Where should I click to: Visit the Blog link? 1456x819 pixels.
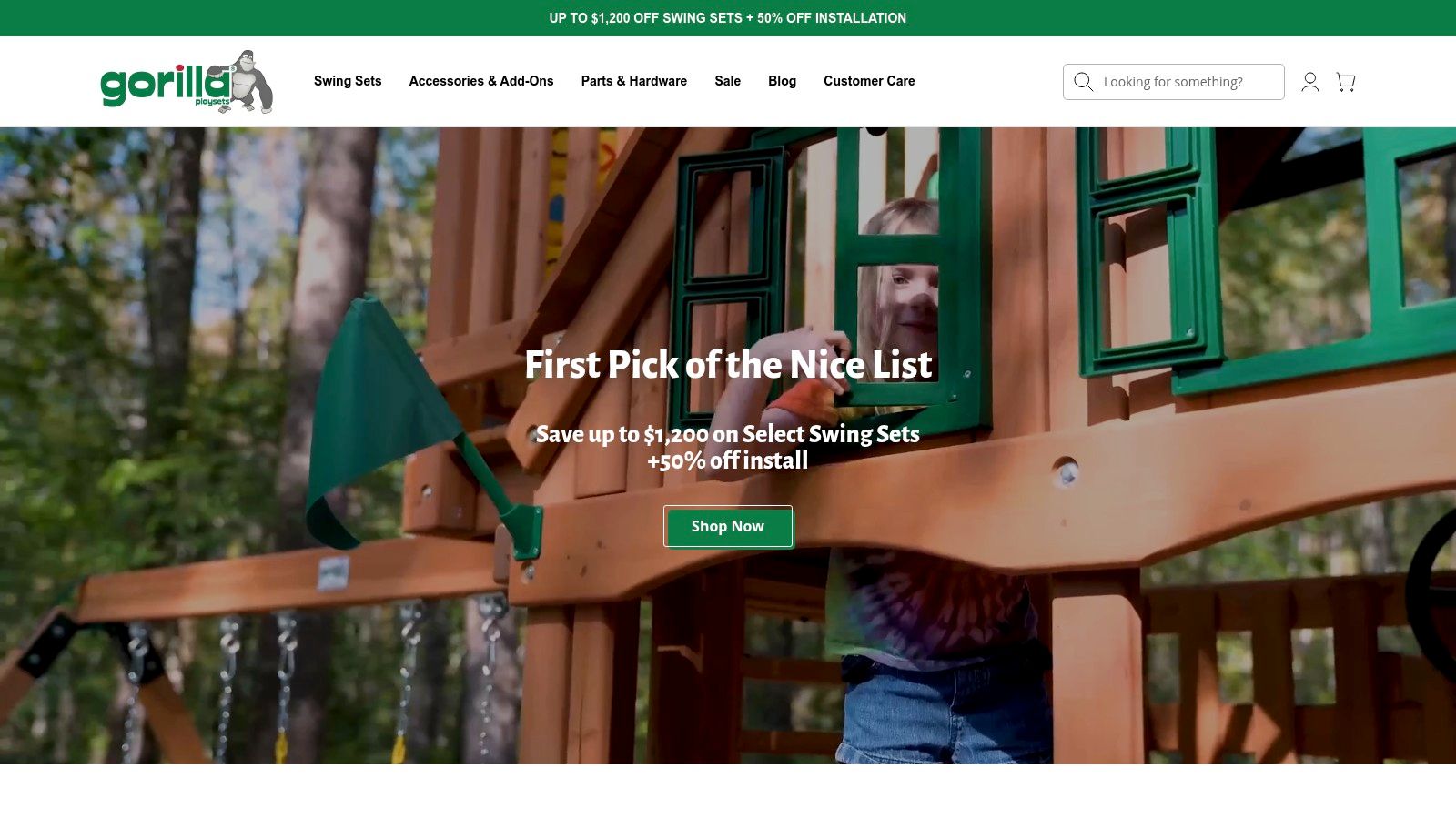click(783, 81)
